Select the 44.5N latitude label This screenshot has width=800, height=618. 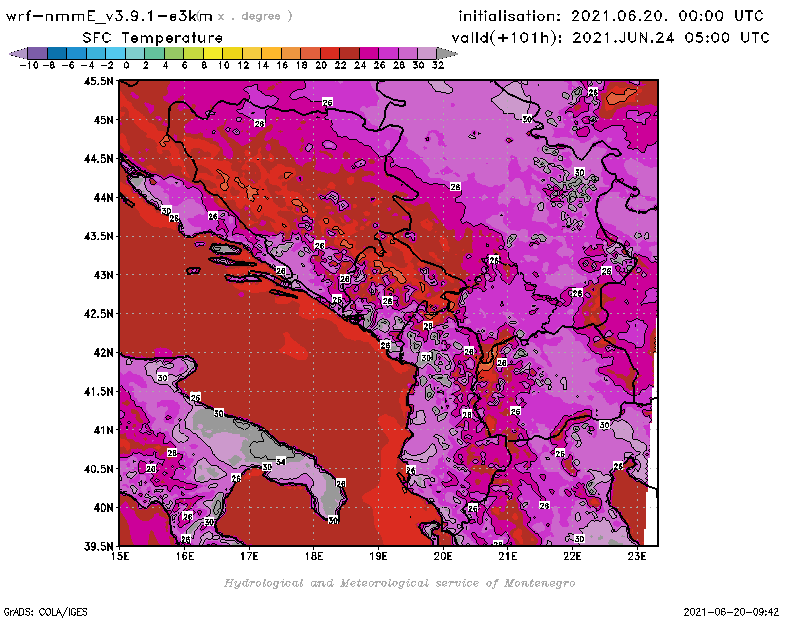(98, 159)
